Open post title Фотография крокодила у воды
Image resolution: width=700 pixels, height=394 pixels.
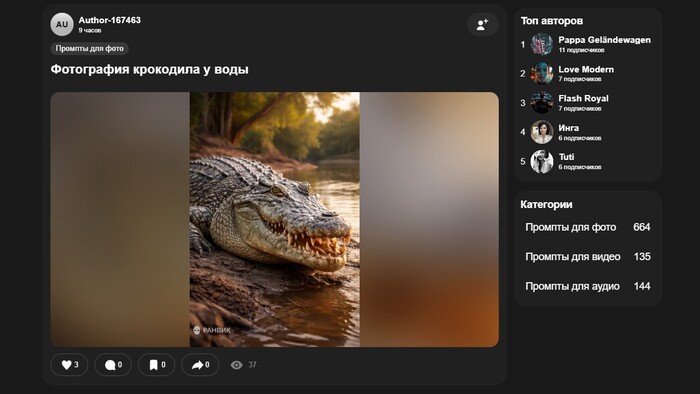[x=149, y=70]
